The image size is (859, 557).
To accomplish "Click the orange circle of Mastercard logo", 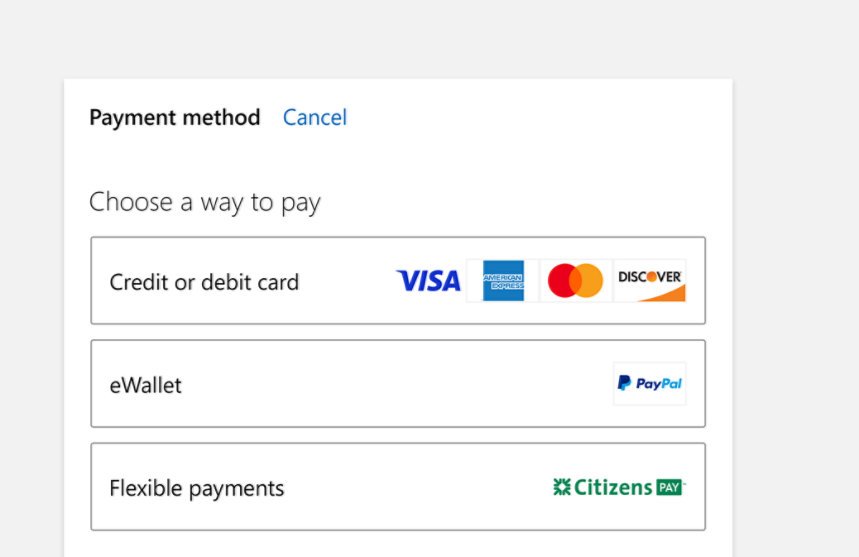I will pos(590,281).
